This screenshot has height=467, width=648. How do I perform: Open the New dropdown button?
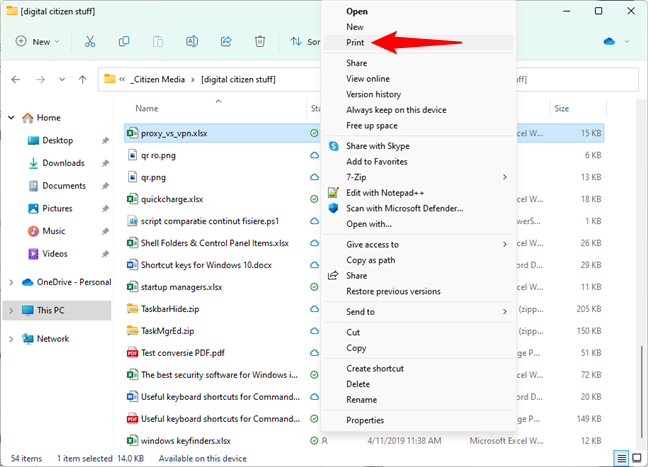pyautogui.click(x=38, y=42)
